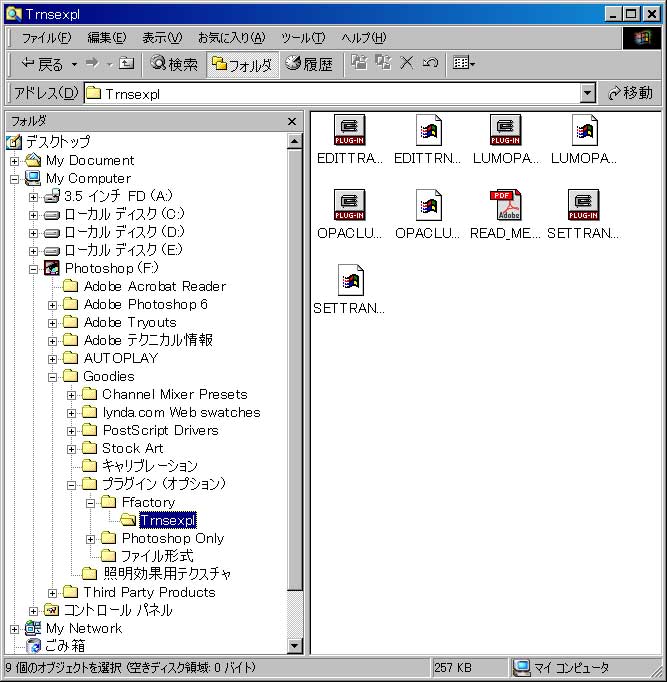Screen dimensions: 667x682
Task: Select the ごみ箱 recycle bin item
Action: (x=65, y=646)
